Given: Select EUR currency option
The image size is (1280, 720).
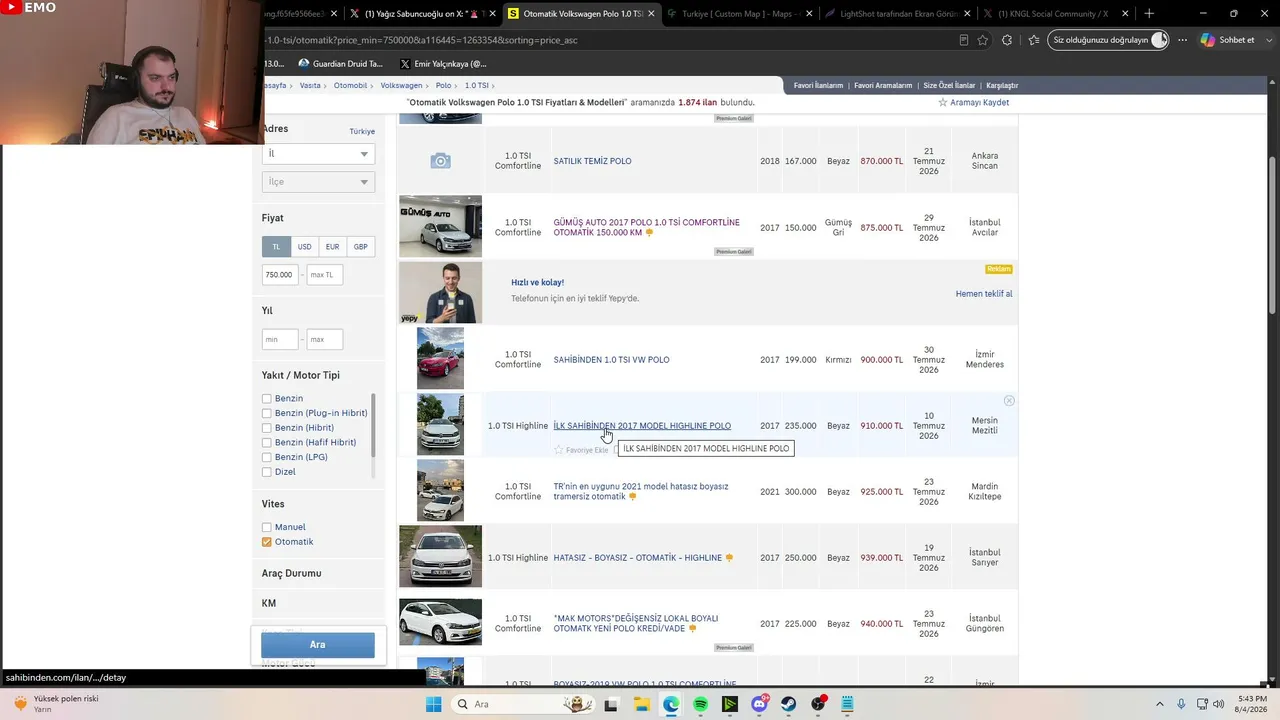Looking at the screenshot, I should (x=332, y=247).
